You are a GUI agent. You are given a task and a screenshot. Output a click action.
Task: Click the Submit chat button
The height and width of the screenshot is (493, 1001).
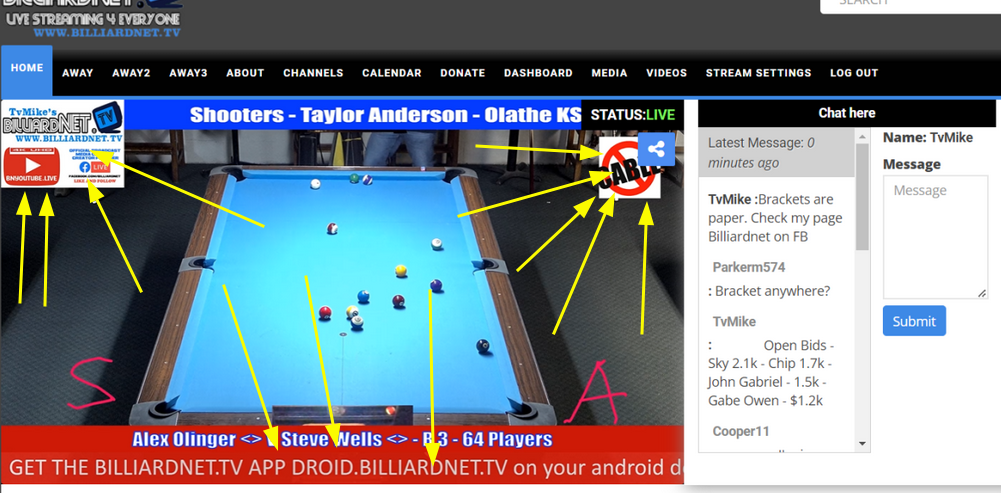[914, 321]
